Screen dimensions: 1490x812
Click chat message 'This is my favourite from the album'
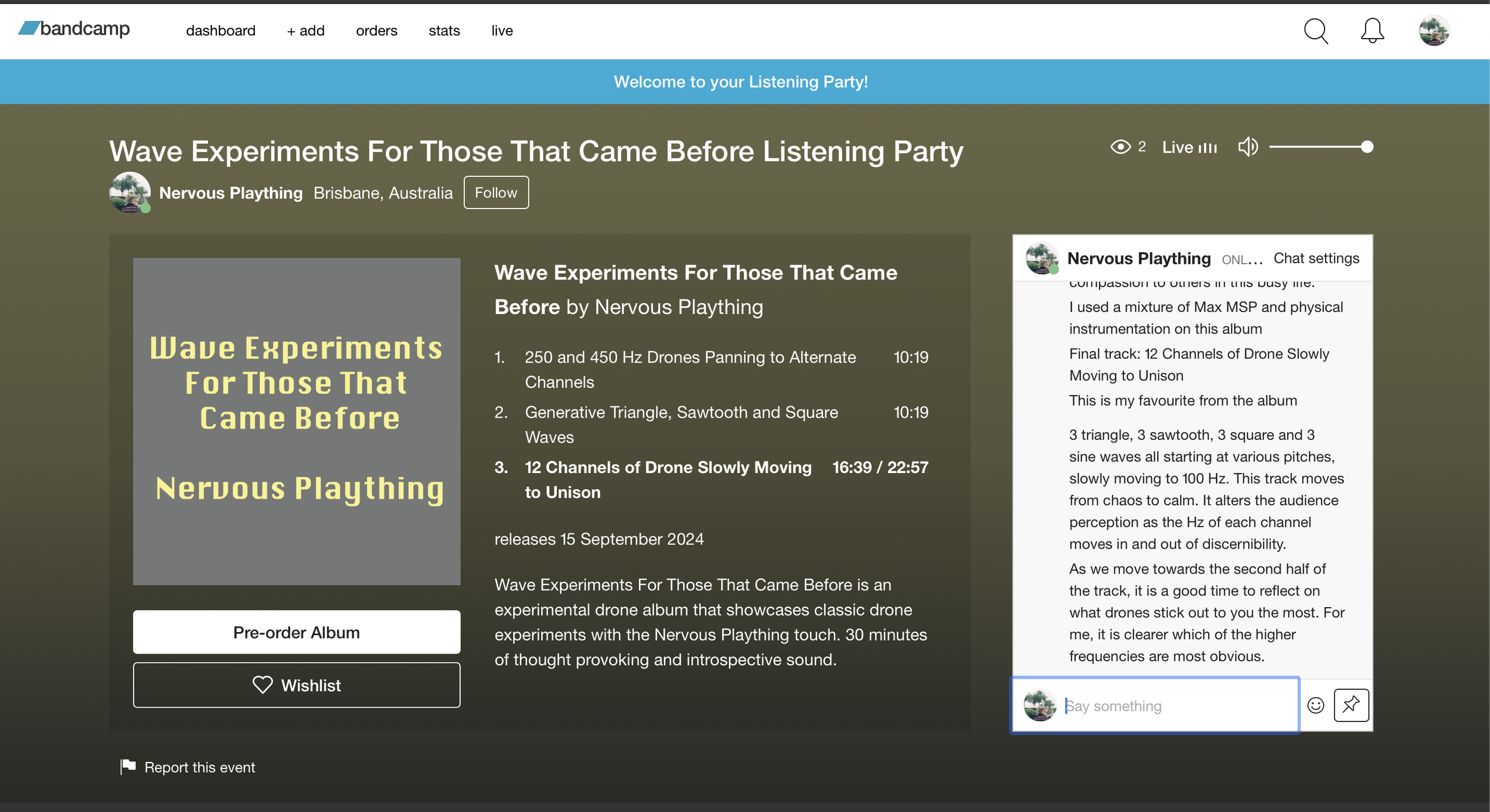(1183, 400)
